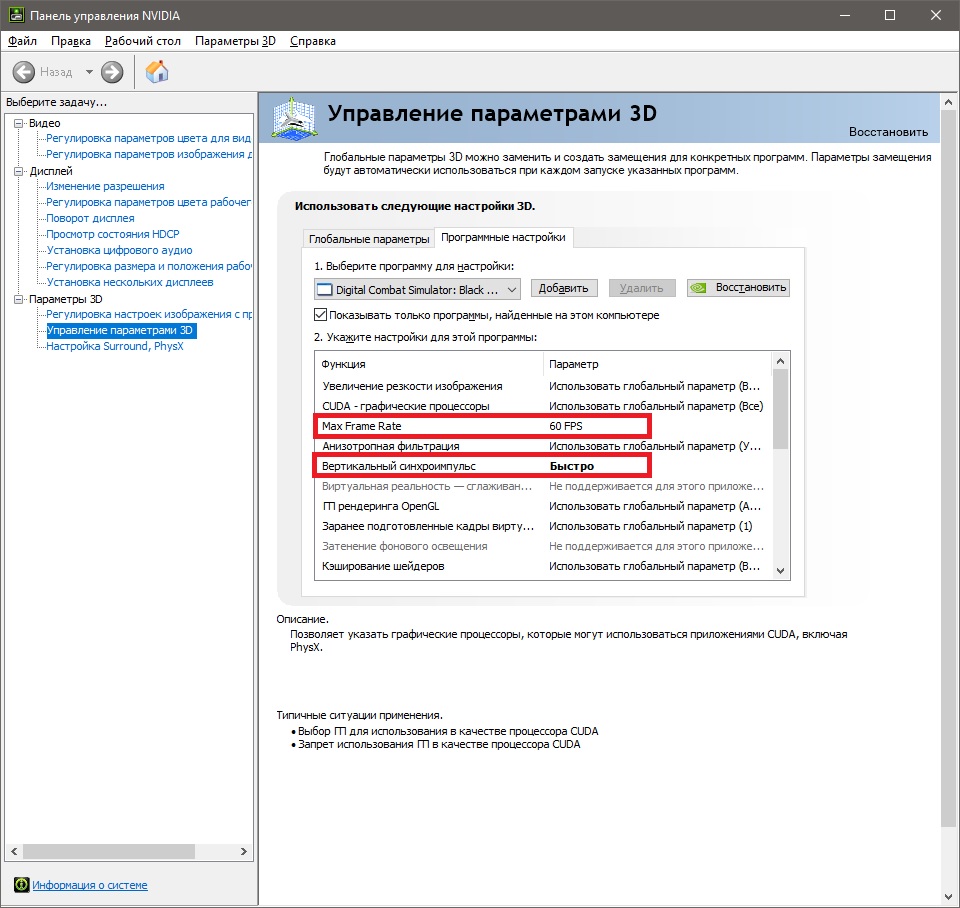
Task: Click the Добавить button
Action: [x=563, y=288]
